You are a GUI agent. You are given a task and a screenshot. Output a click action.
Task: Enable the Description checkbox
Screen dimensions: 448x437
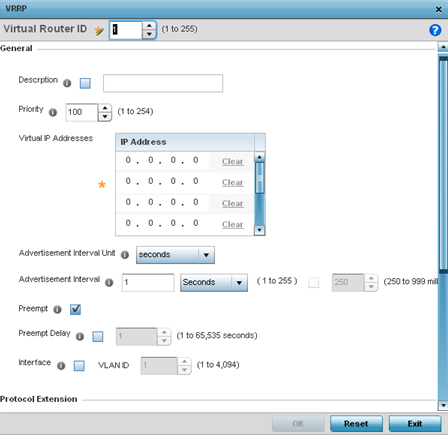click(x=85, y=83)
